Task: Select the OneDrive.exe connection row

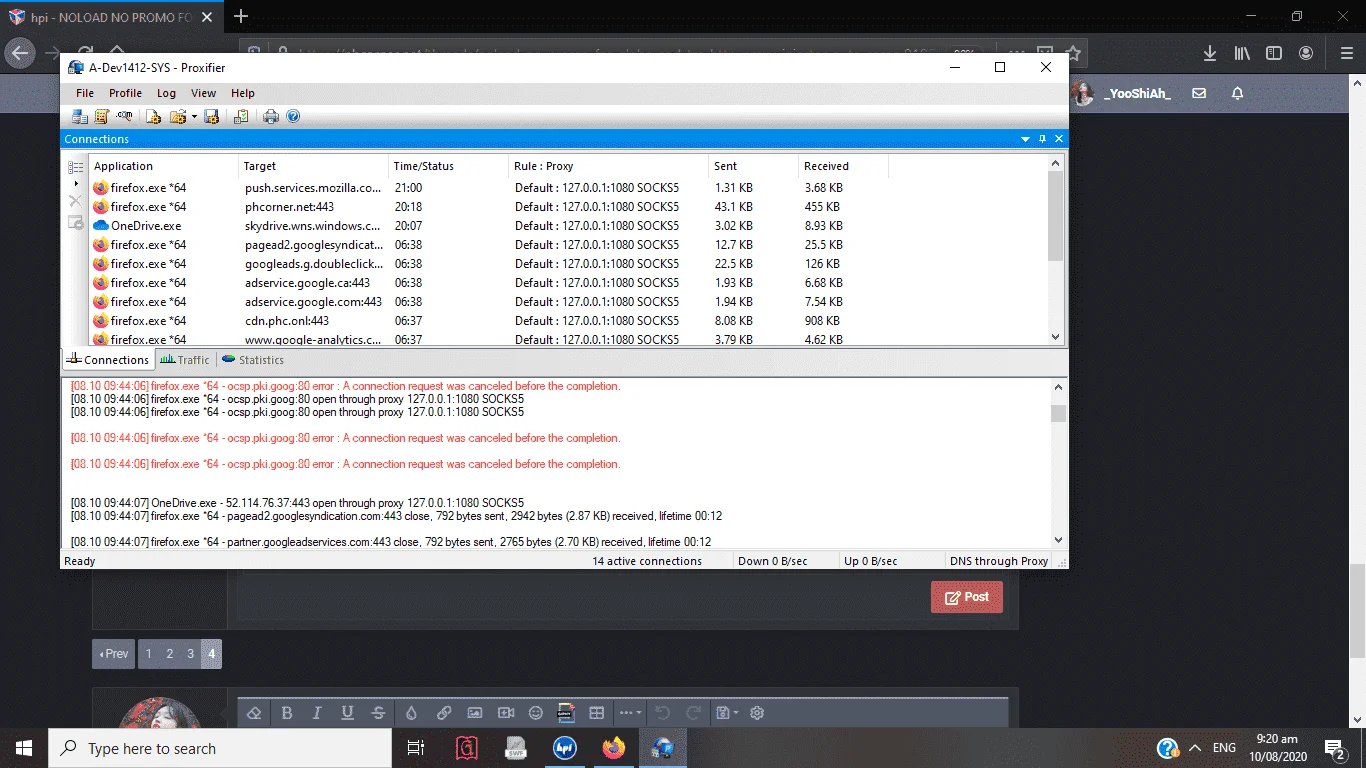Action: coord(568,226)
